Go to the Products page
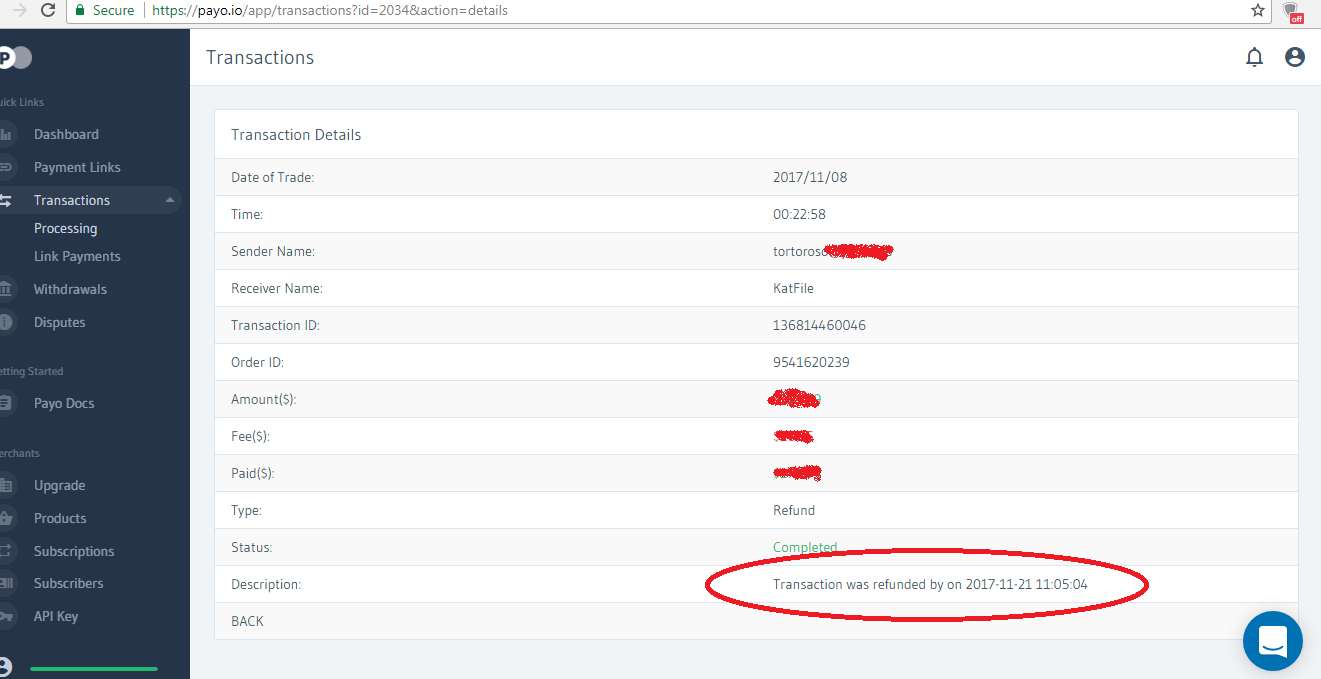Image resolution: width=1321 pixels, height=679 pixels. click(60, 518)
